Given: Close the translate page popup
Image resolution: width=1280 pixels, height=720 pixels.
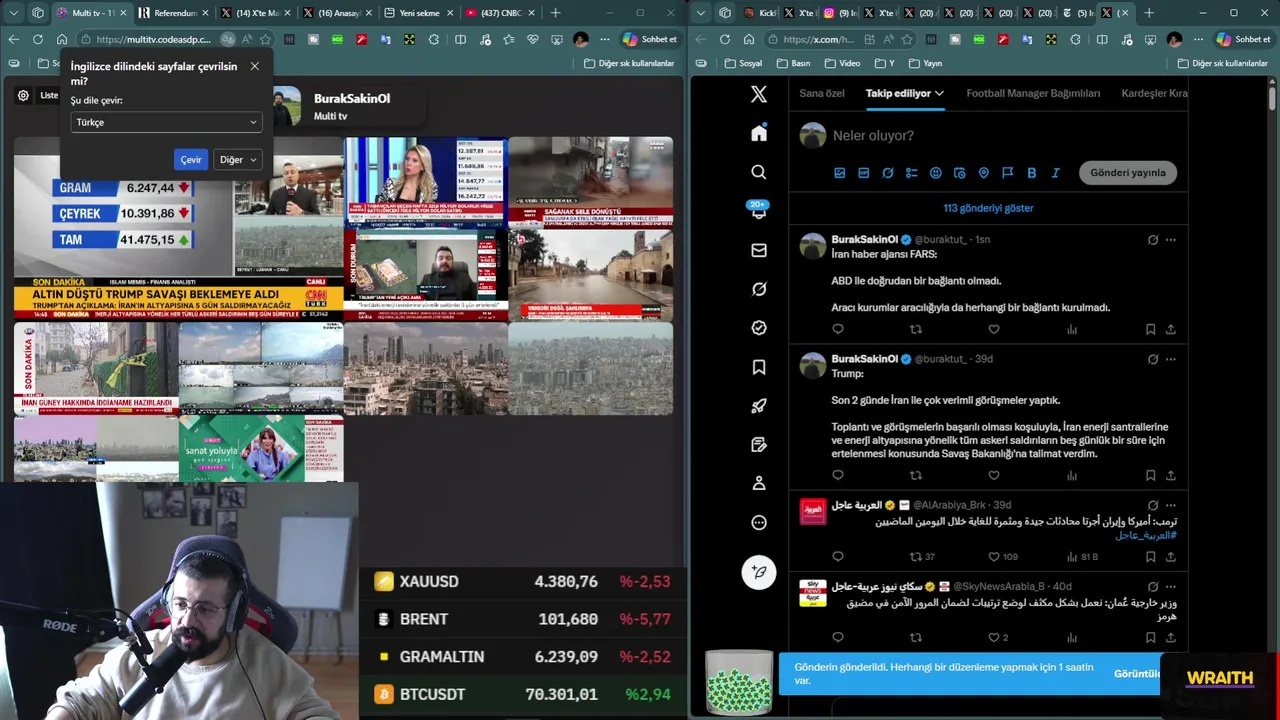Looking at the screenshot, I should [x=254, y=66].
